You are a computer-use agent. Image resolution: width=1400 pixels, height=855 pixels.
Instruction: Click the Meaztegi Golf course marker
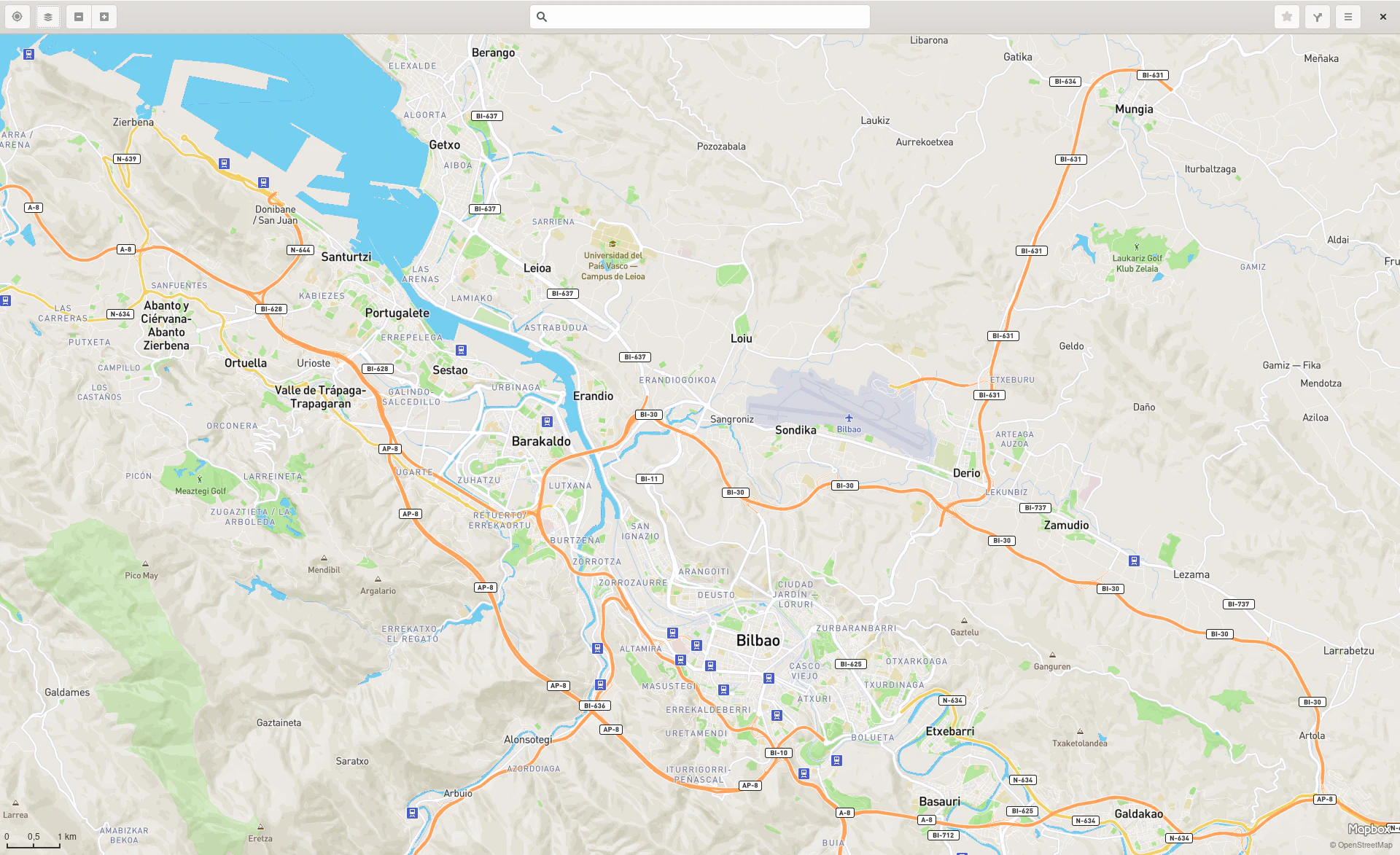point(200,480)
